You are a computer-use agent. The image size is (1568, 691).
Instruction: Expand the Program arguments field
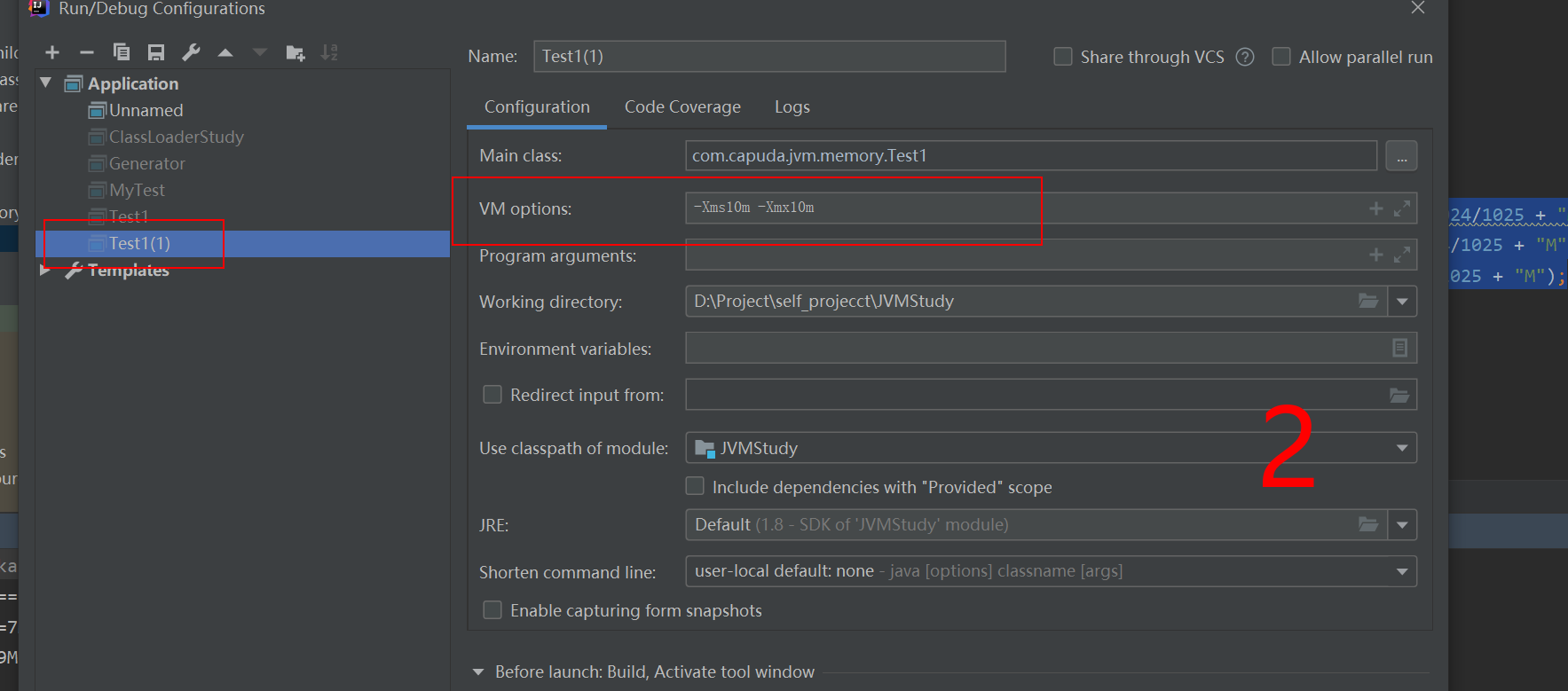(x=1402, y=255)
